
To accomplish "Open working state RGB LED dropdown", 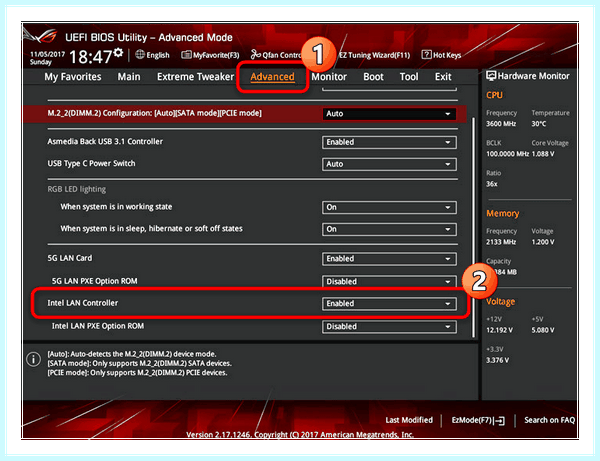I will [389, 207].
